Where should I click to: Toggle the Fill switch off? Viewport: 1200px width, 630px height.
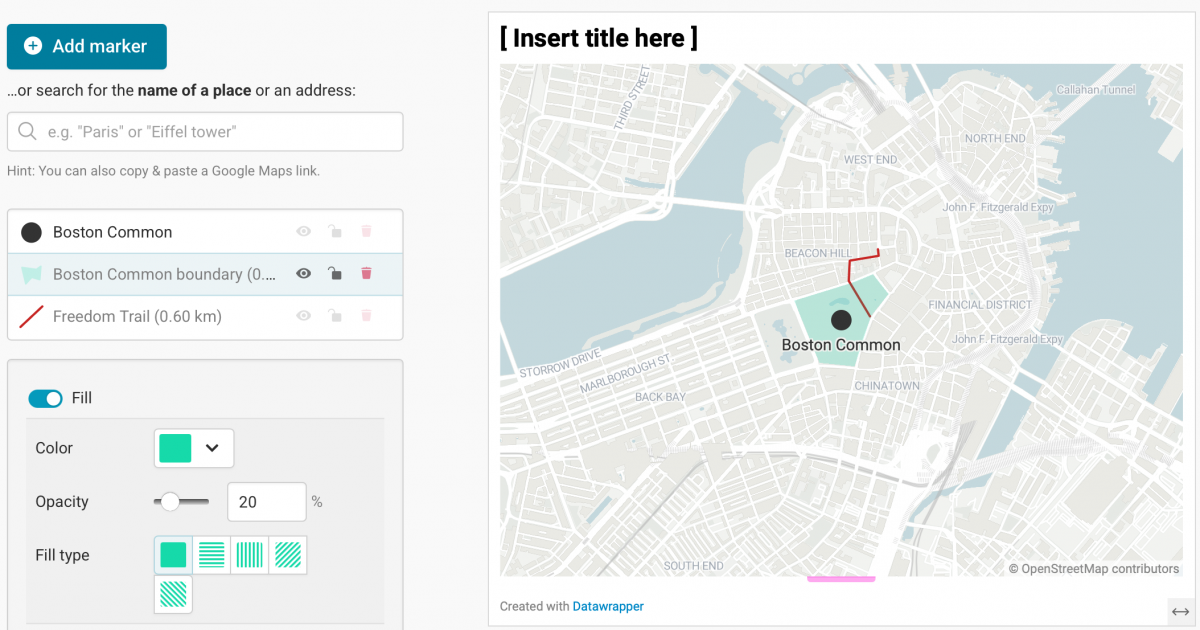pyautogui.click(x=46, y=398)
